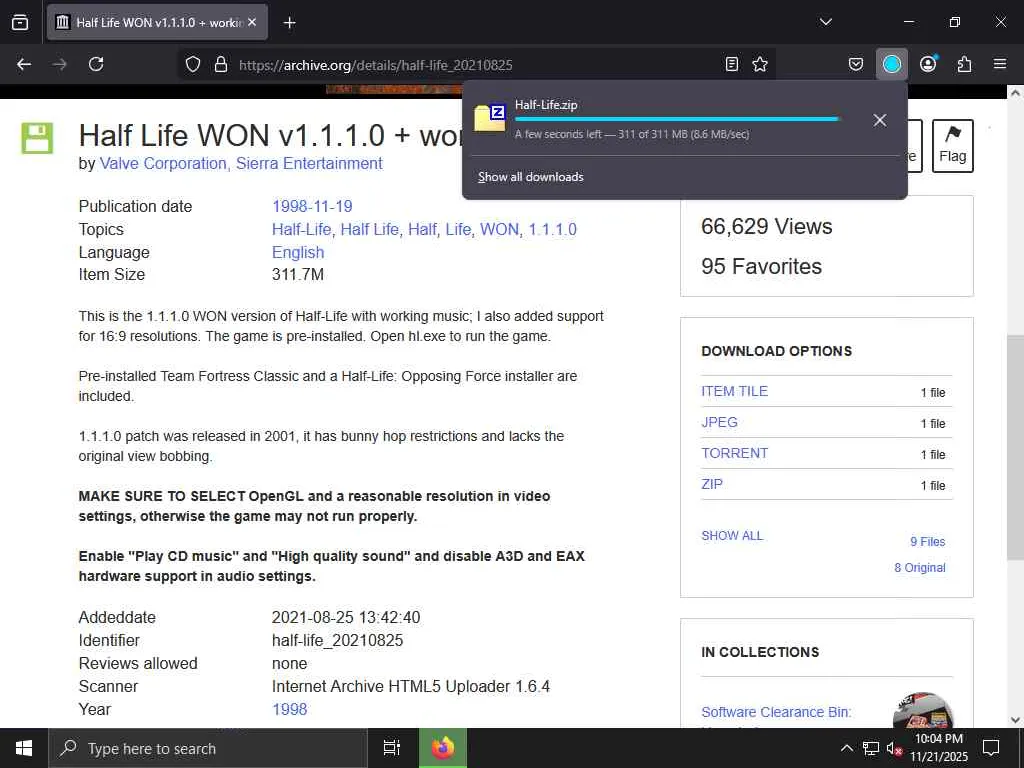
Task: Open 1.1.1.0 topic link
Action: pos(552,229)
